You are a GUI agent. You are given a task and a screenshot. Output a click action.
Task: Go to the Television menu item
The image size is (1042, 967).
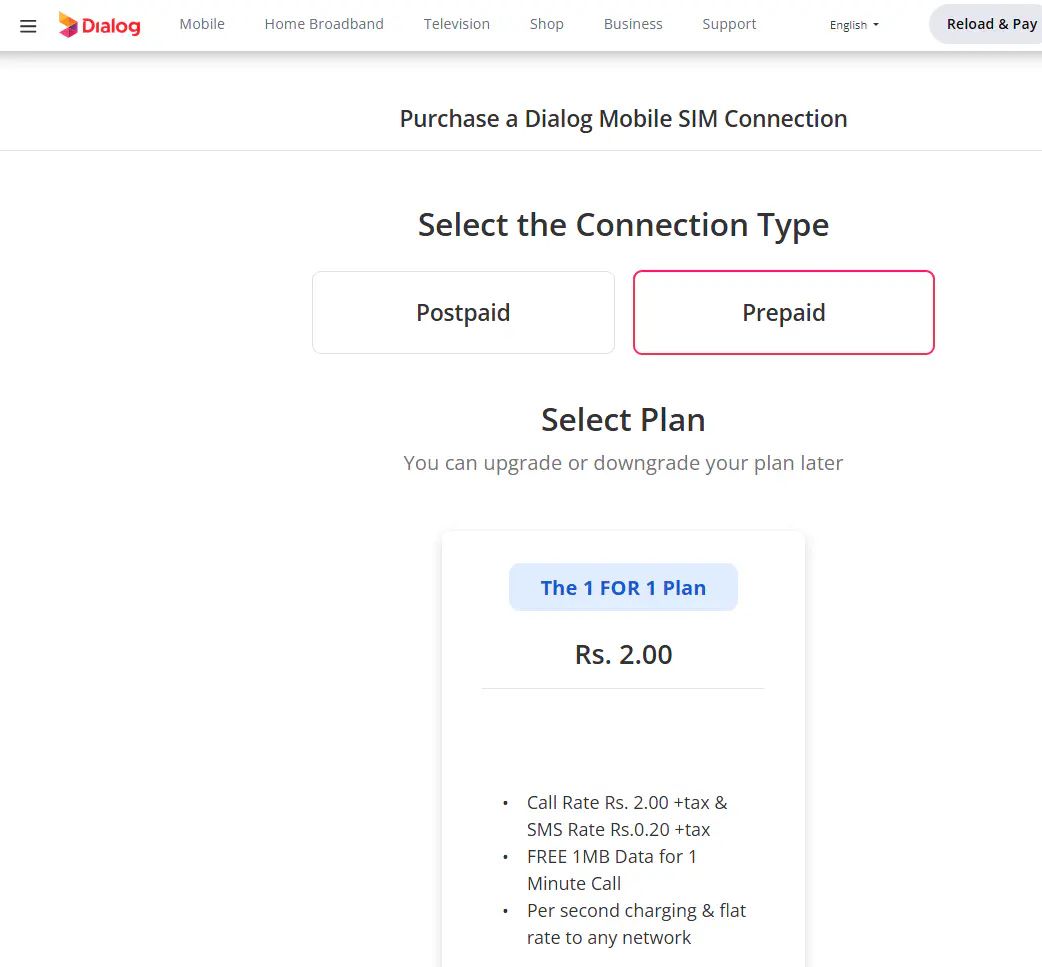456,24
